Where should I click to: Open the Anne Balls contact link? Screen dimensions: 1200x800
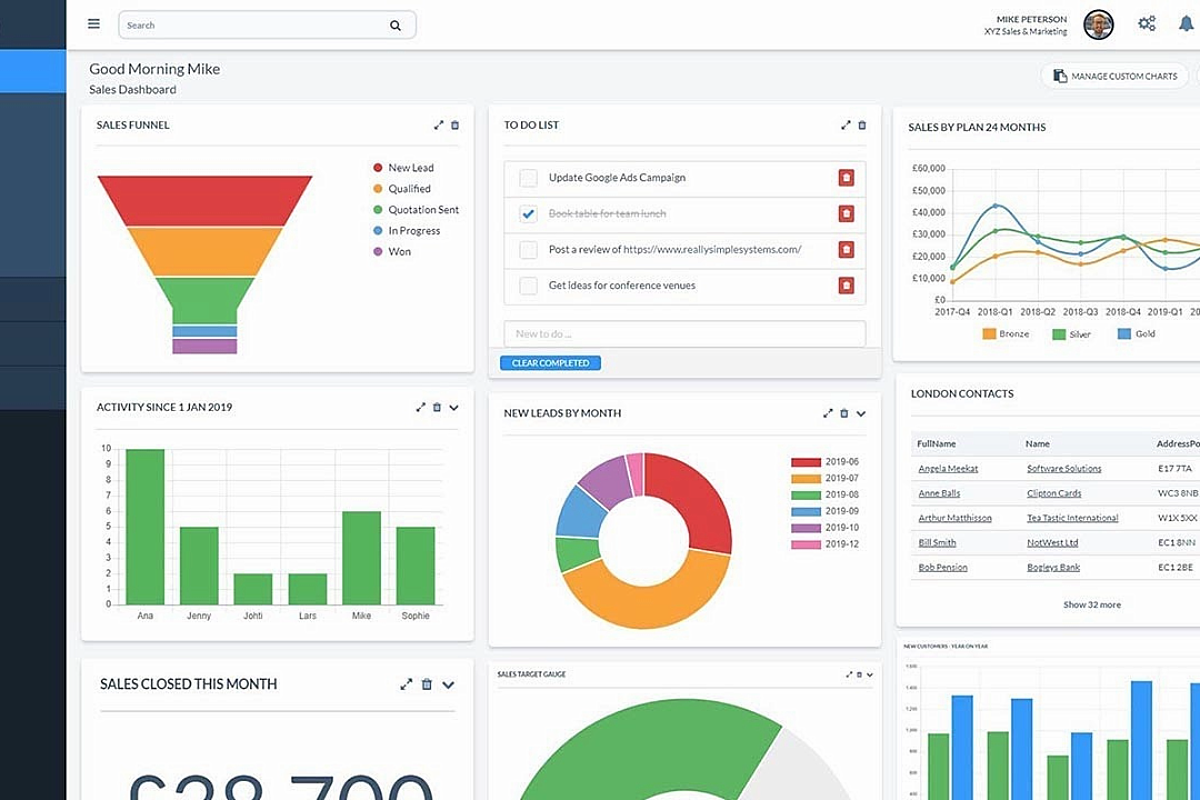[x=939, y=494]
